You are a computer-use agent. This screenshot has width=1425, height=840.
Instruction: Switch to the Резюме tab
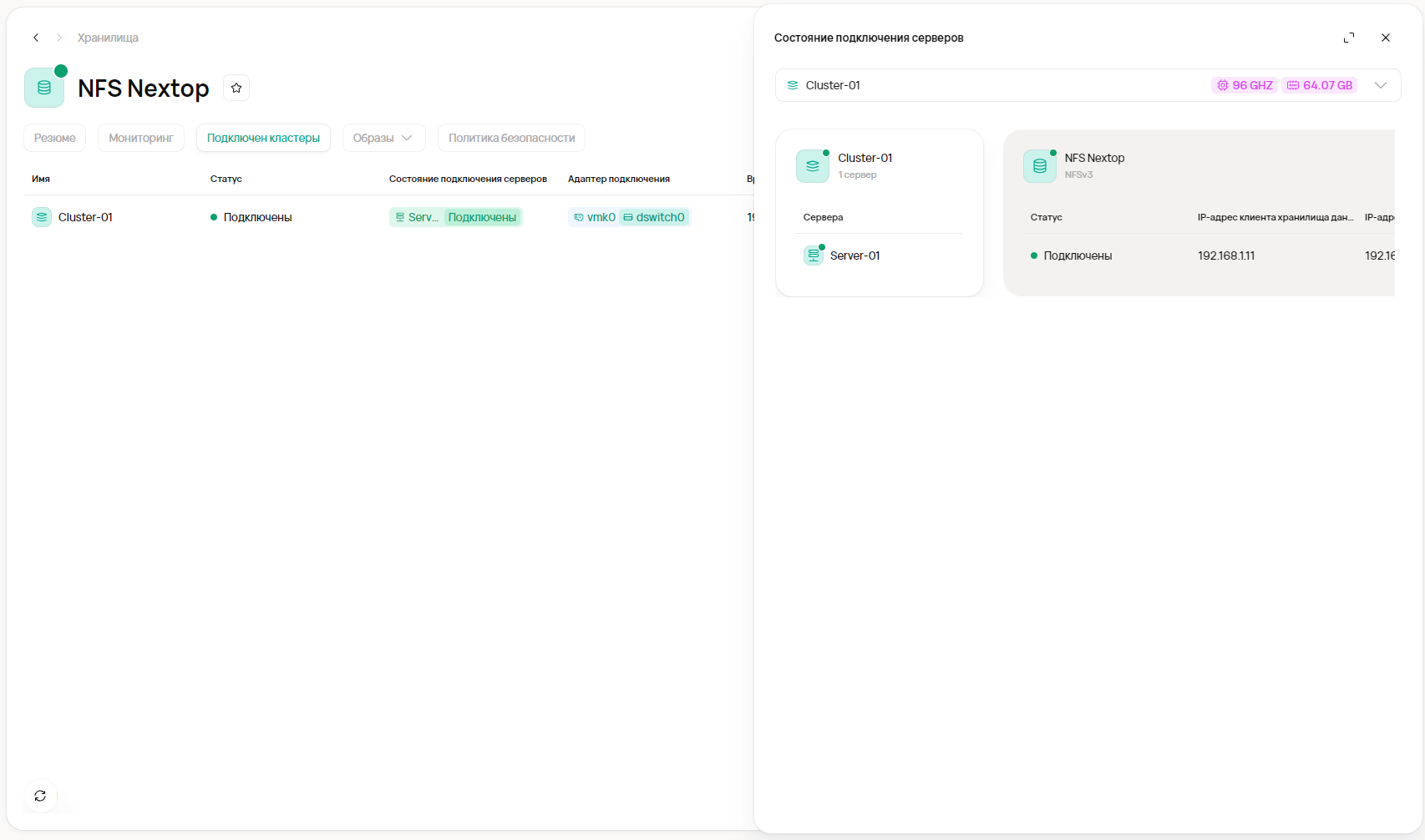pos(55,138)
